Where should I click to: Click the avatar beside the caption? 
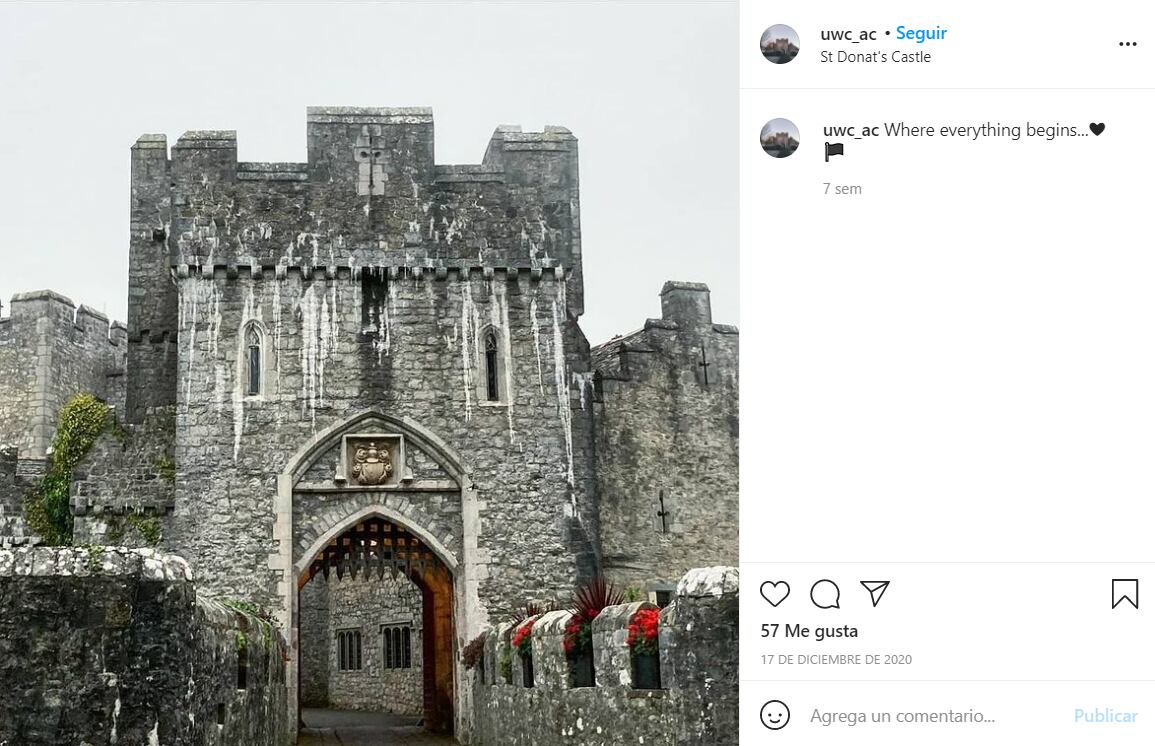780,138
